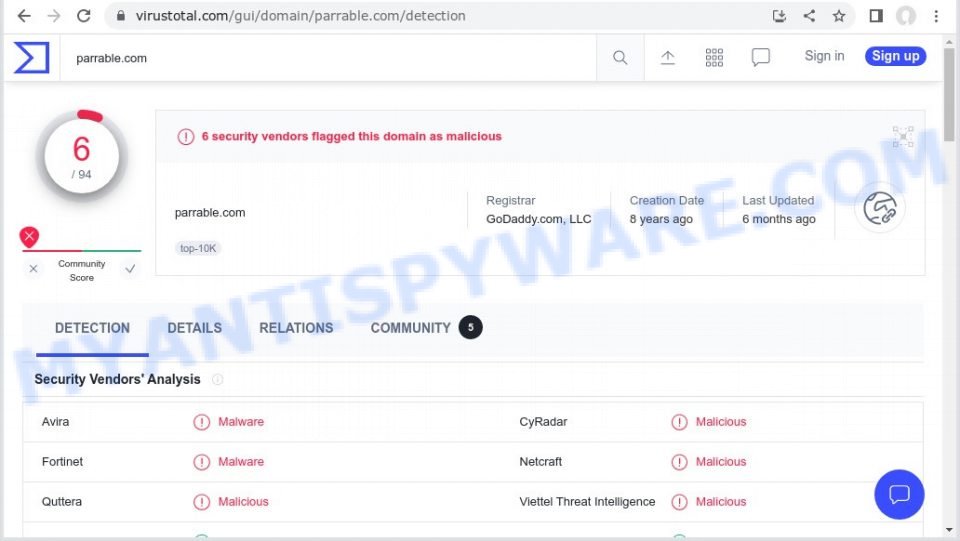Screen dimensions: 960x541
Task: Open the COMMUNITY tab
Action: (411, 328)
